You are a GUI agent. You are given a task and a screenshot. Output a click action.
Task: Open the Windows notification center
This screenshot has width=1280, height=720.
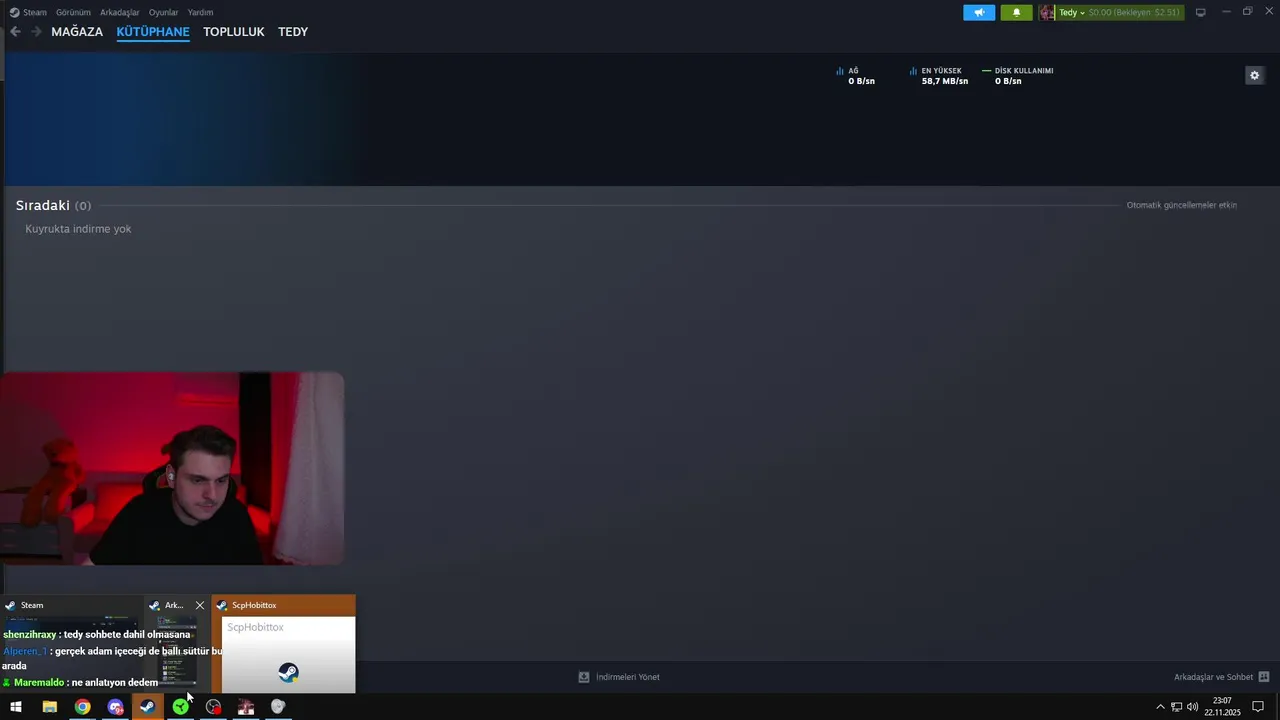(x=1258, y=707)
